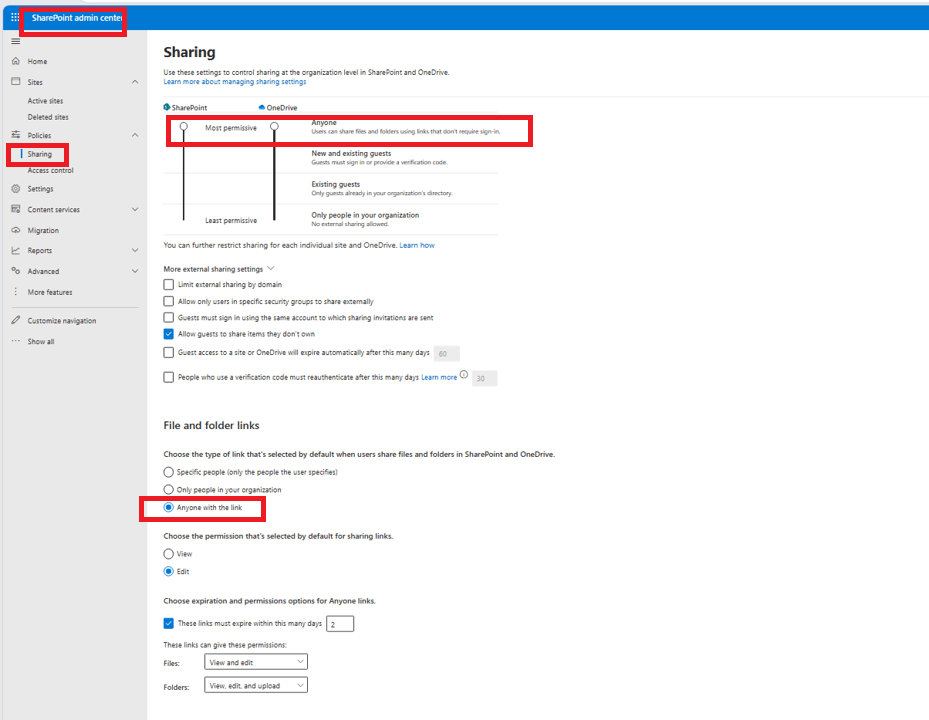Open the app launcher waffle icon
The width and height of the screenshot is (929, 720).
coord(15,17)
